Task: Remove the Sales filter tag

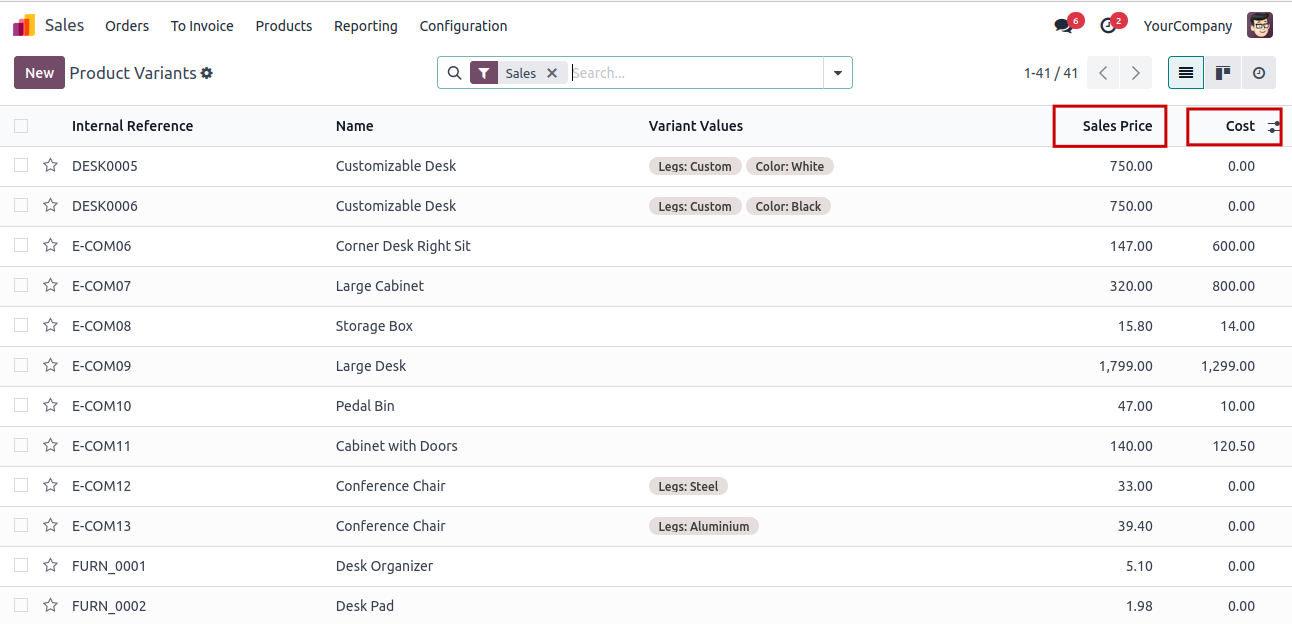Action: [552, 73]
